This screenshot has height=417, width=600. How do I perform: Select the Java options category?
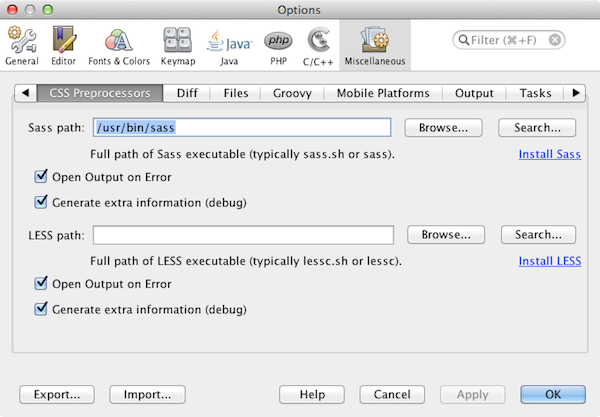coord(228,46)
